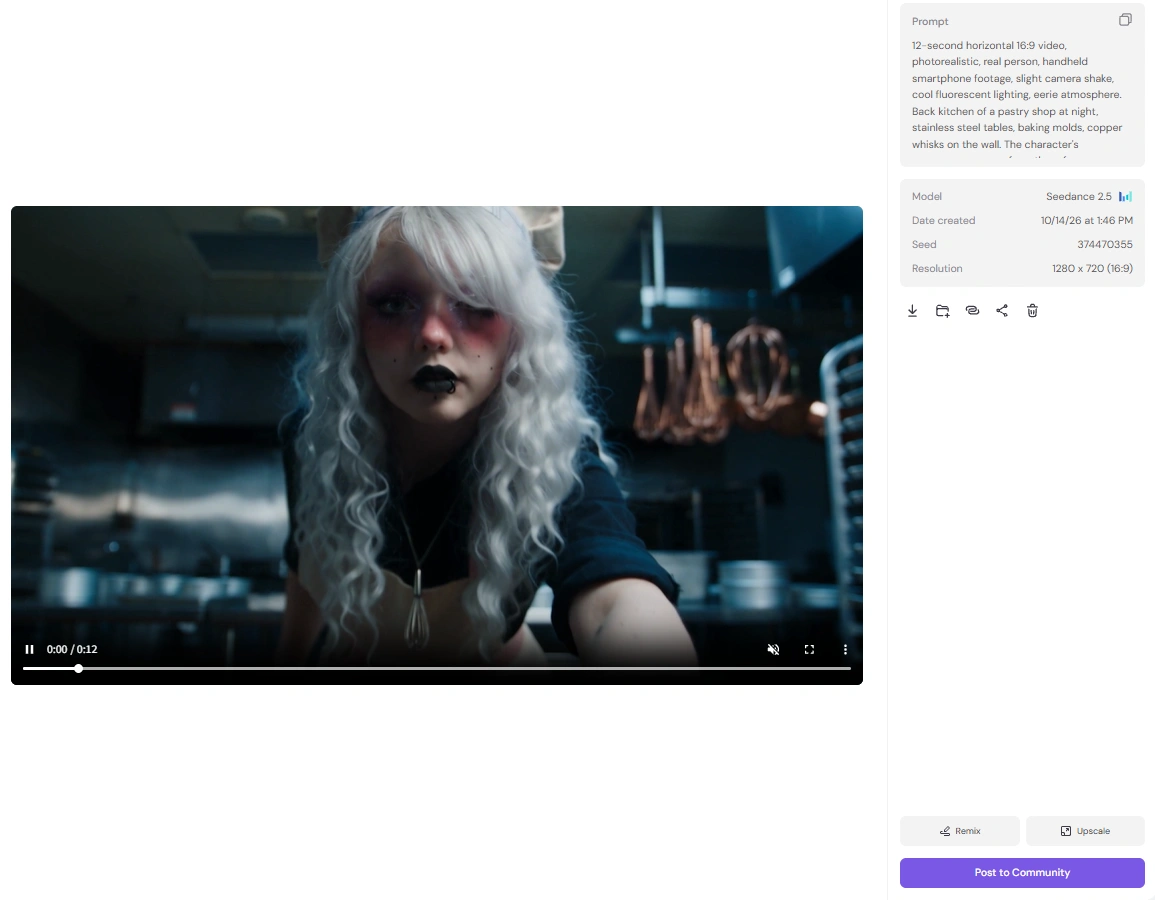Post video to Community
This screenshot has height=900, width=1155.
(1022, 873)
